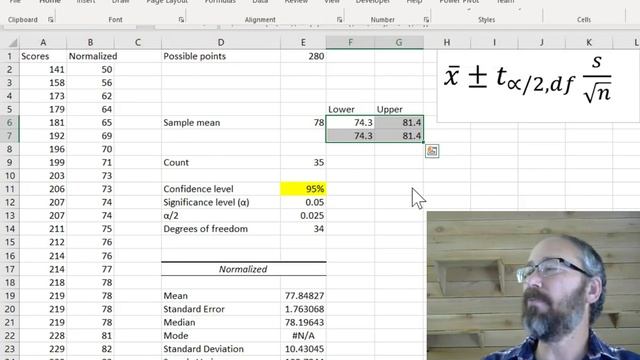Select column F header
640x360 pixels.
(350, 42)
